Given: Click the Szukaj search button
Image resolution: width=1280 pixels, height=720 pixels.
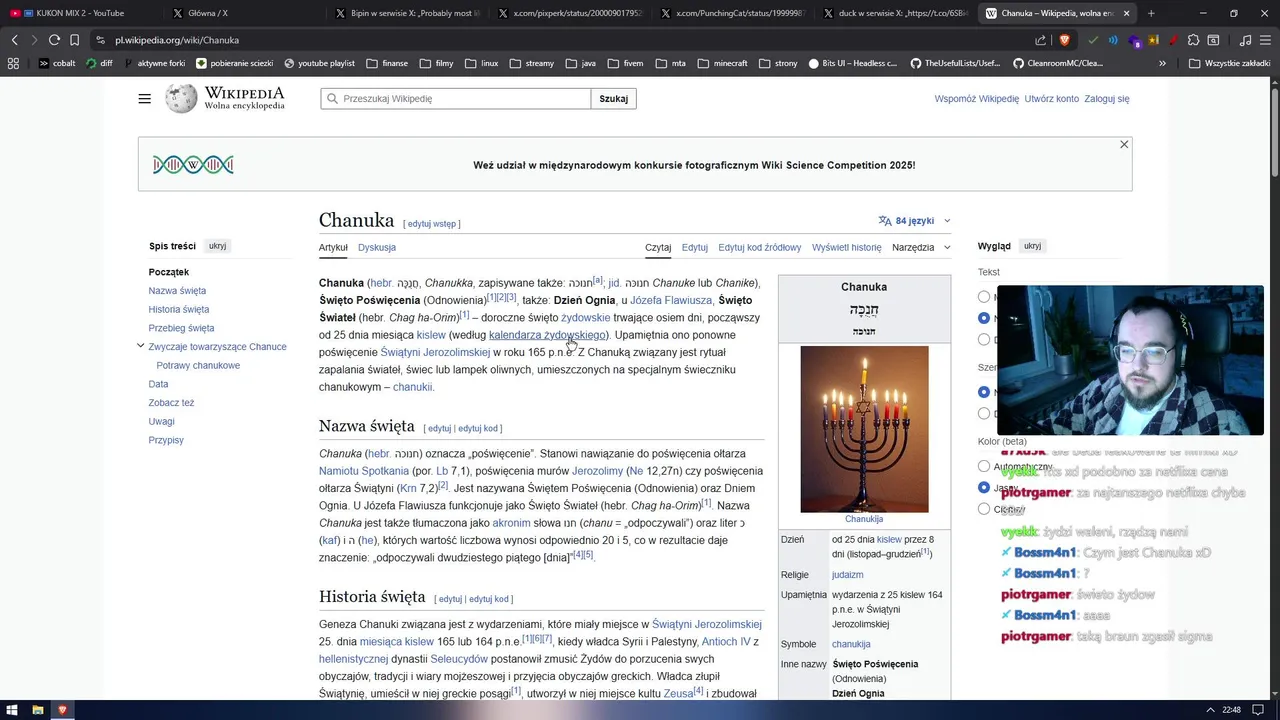Looking at the screenshot, I should [x=614, y=99].
